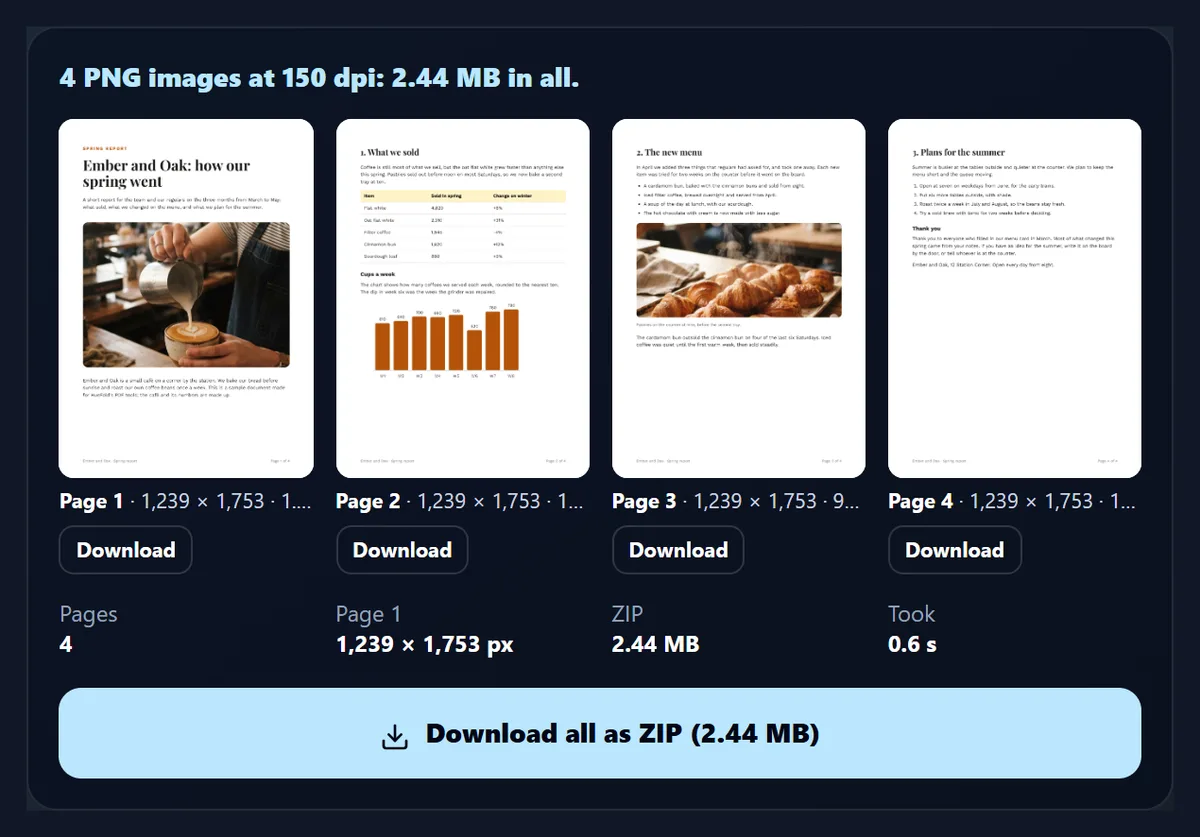The image size is (1200, 837).
Task: Click Download all as ZIP button
Action: click(x=600, y=733)
